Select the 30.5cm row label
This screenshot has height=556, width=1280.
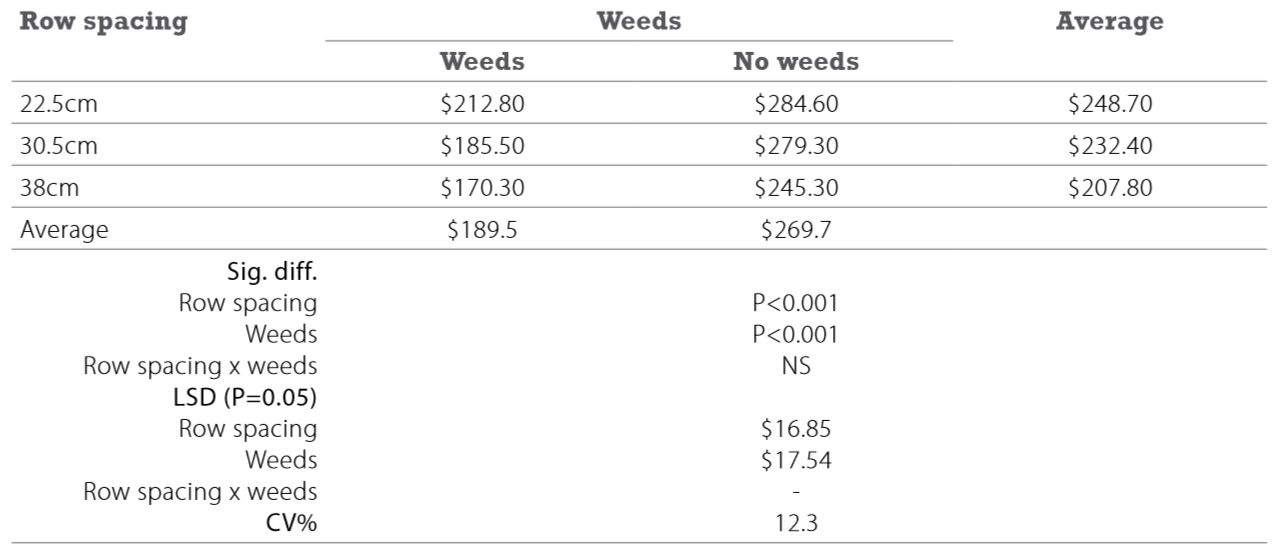[x=59, y=146]
